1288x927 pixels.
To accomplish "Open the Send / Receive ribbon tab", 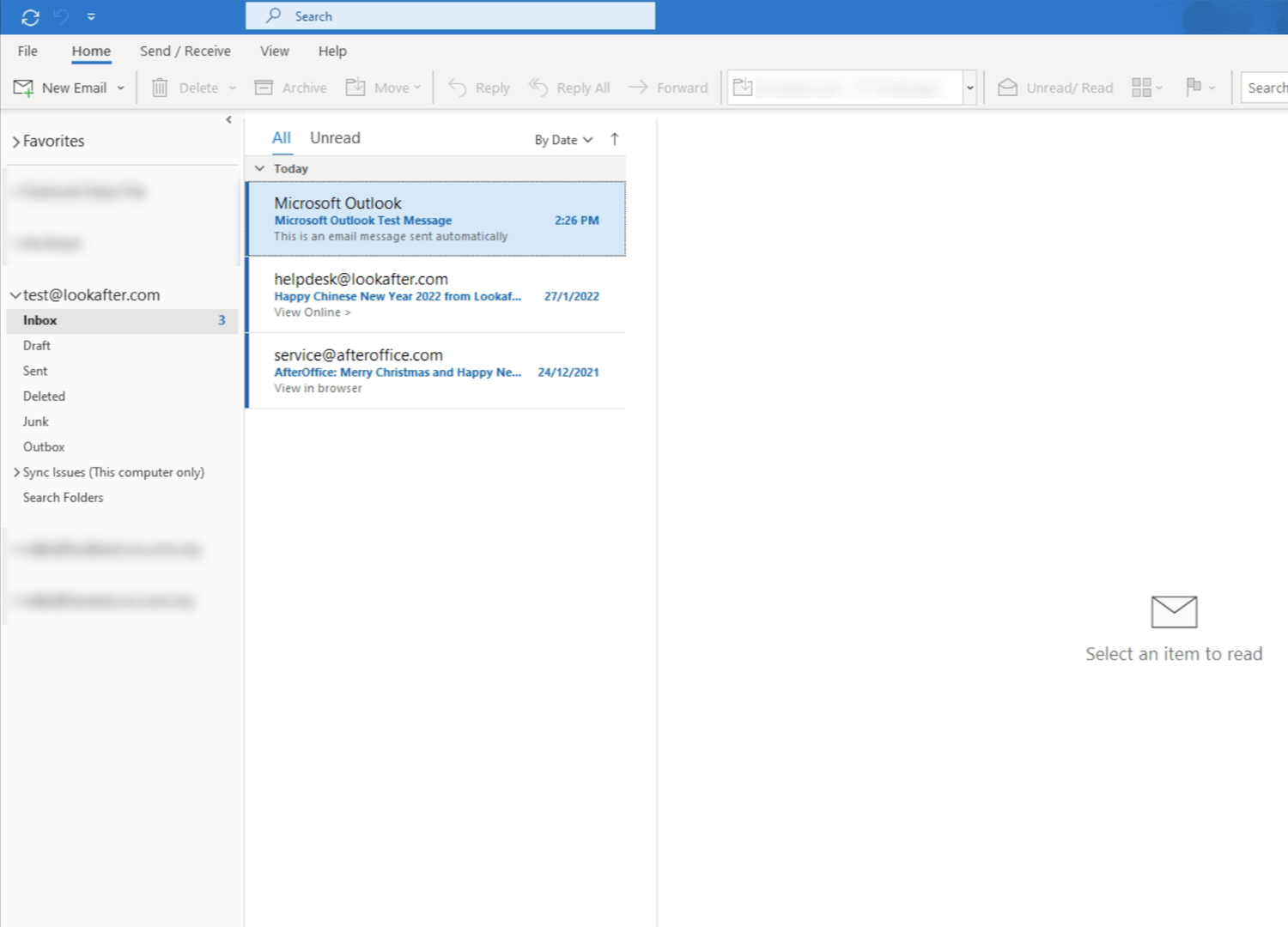I will [x=185, y=51].
